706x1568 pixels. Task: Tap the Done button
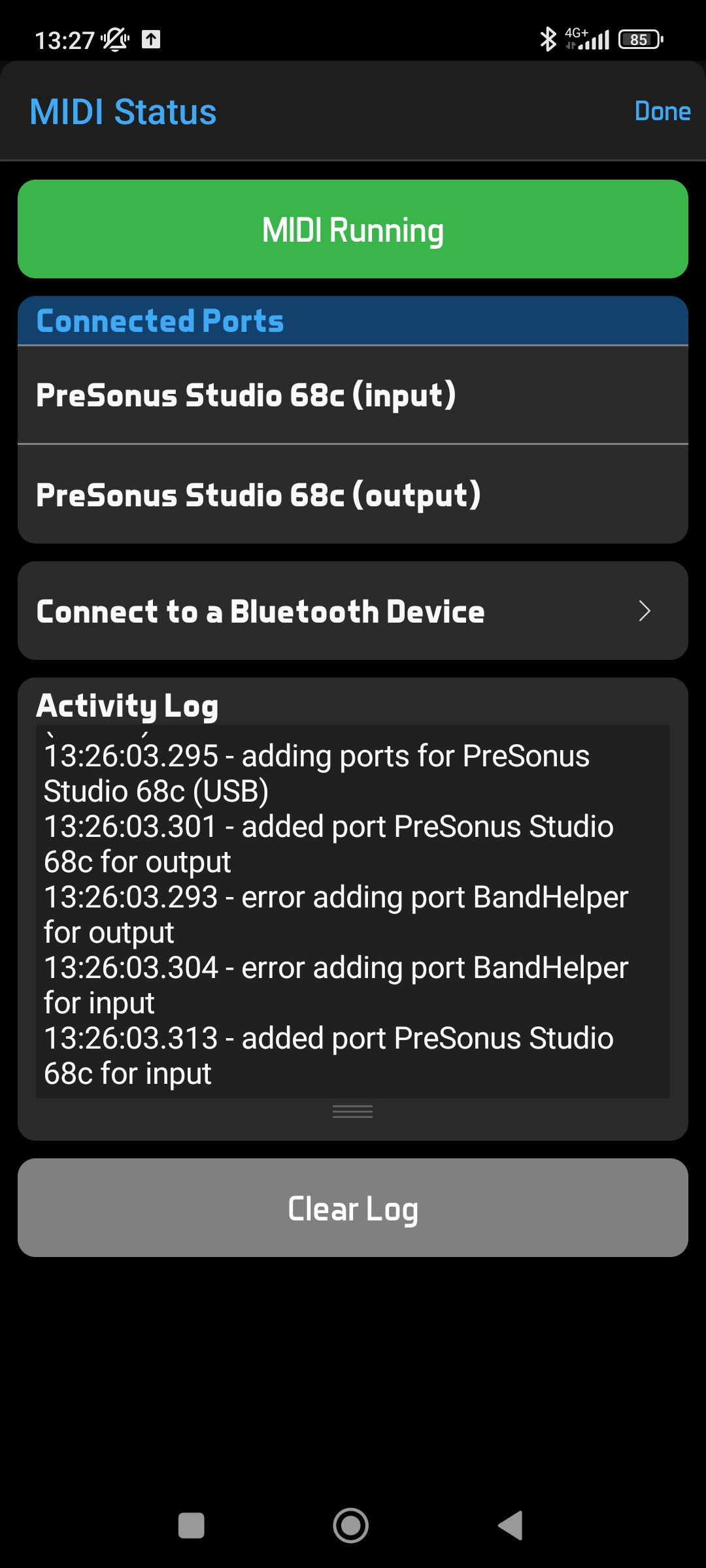[x=662, y=112]
